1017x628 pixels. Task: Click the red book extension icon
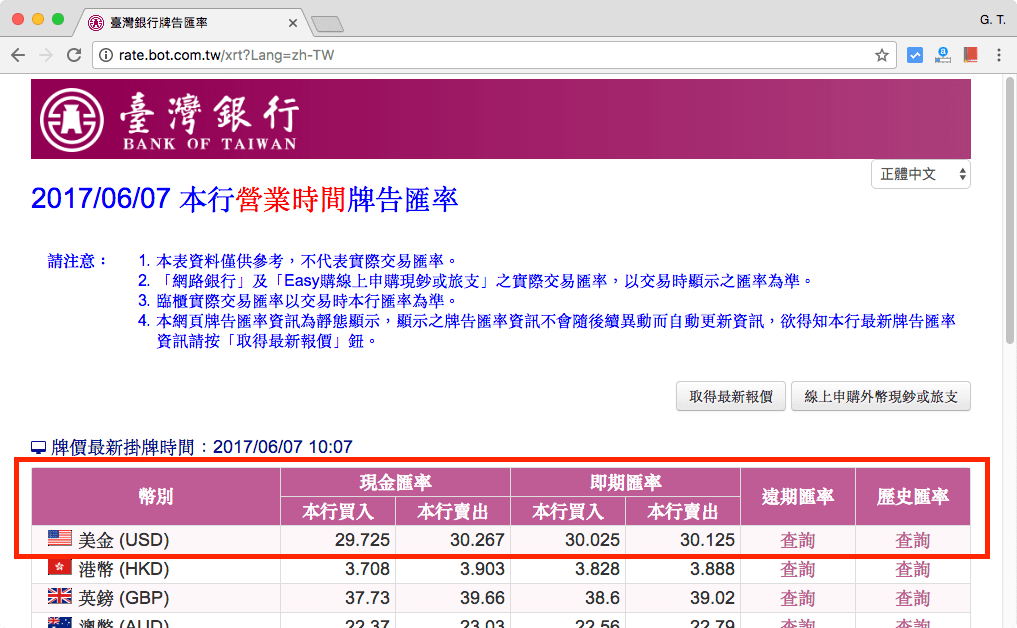coord(970,56)
